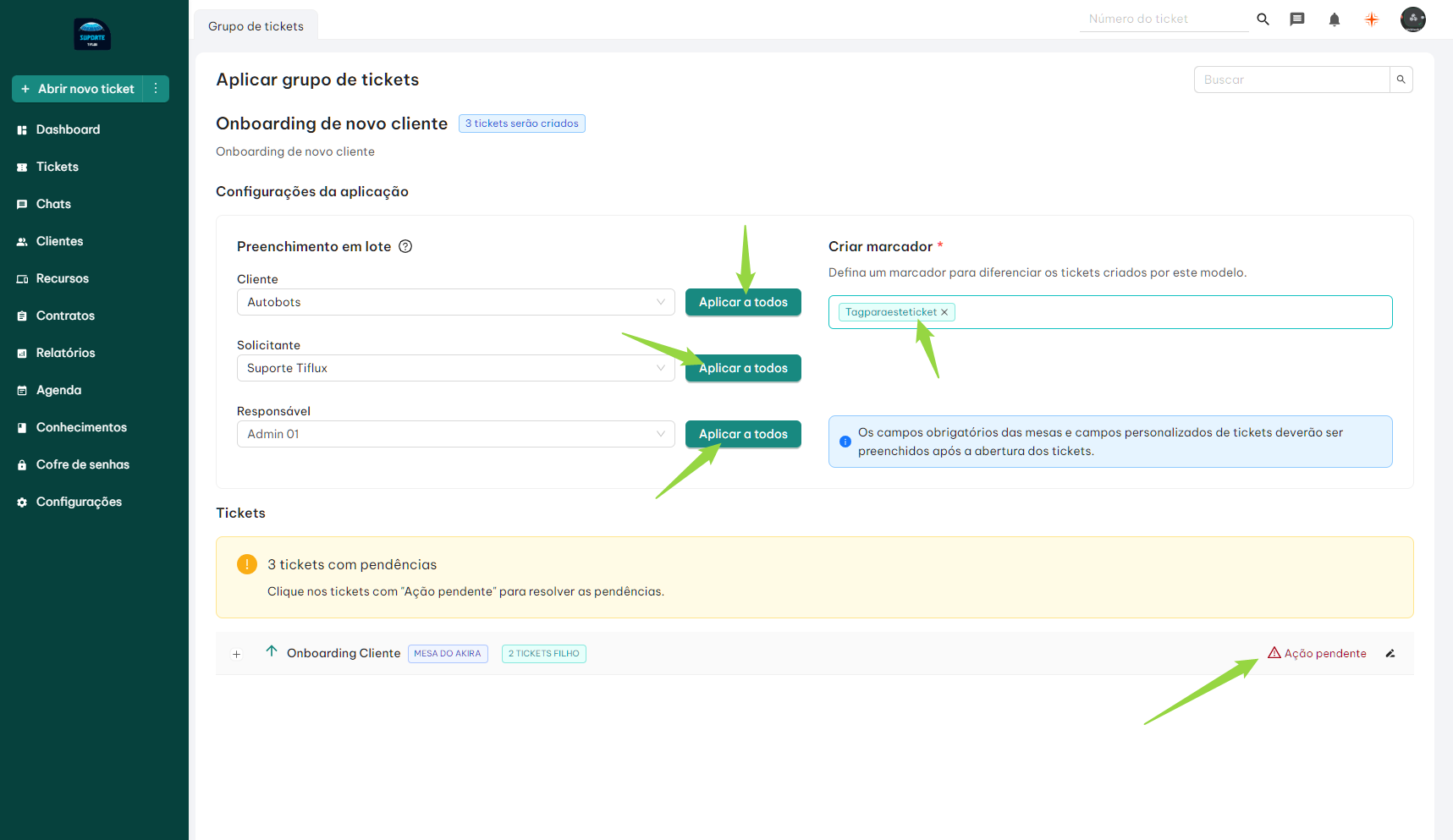The image size is (1453, 840).
Task: Click the Número do ticket input field
Action: [x=1163, y=19]
